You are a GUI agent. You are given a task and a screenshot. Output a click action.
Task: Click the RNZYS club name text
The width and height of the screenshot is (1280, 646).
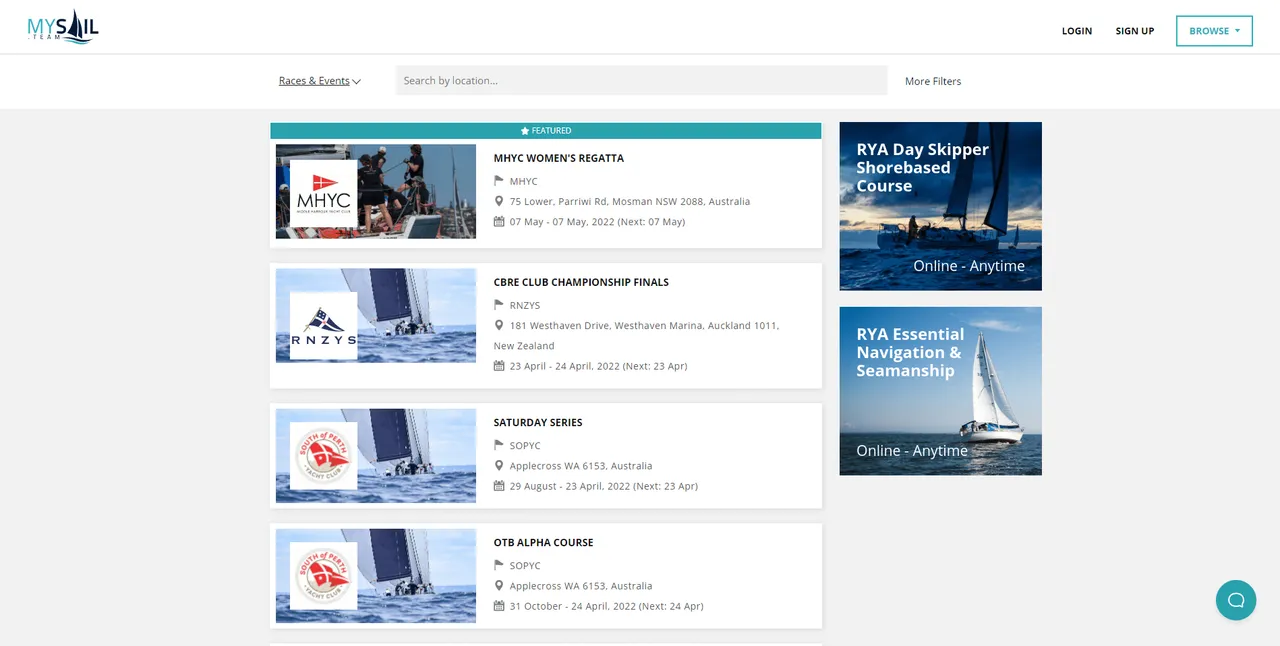(525, 305)
